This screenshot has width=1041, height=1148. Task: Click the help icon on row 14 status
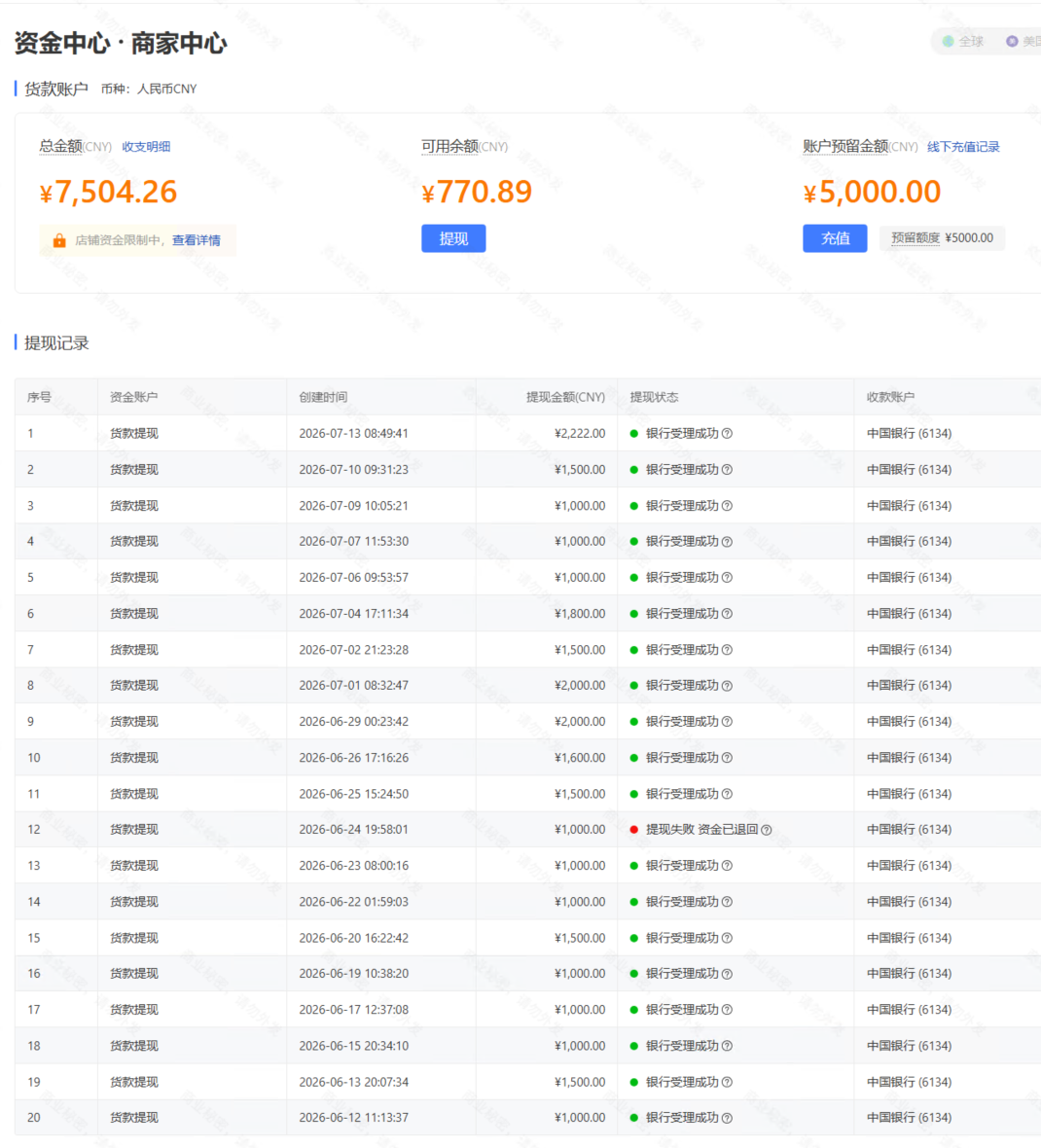[727, 902]
